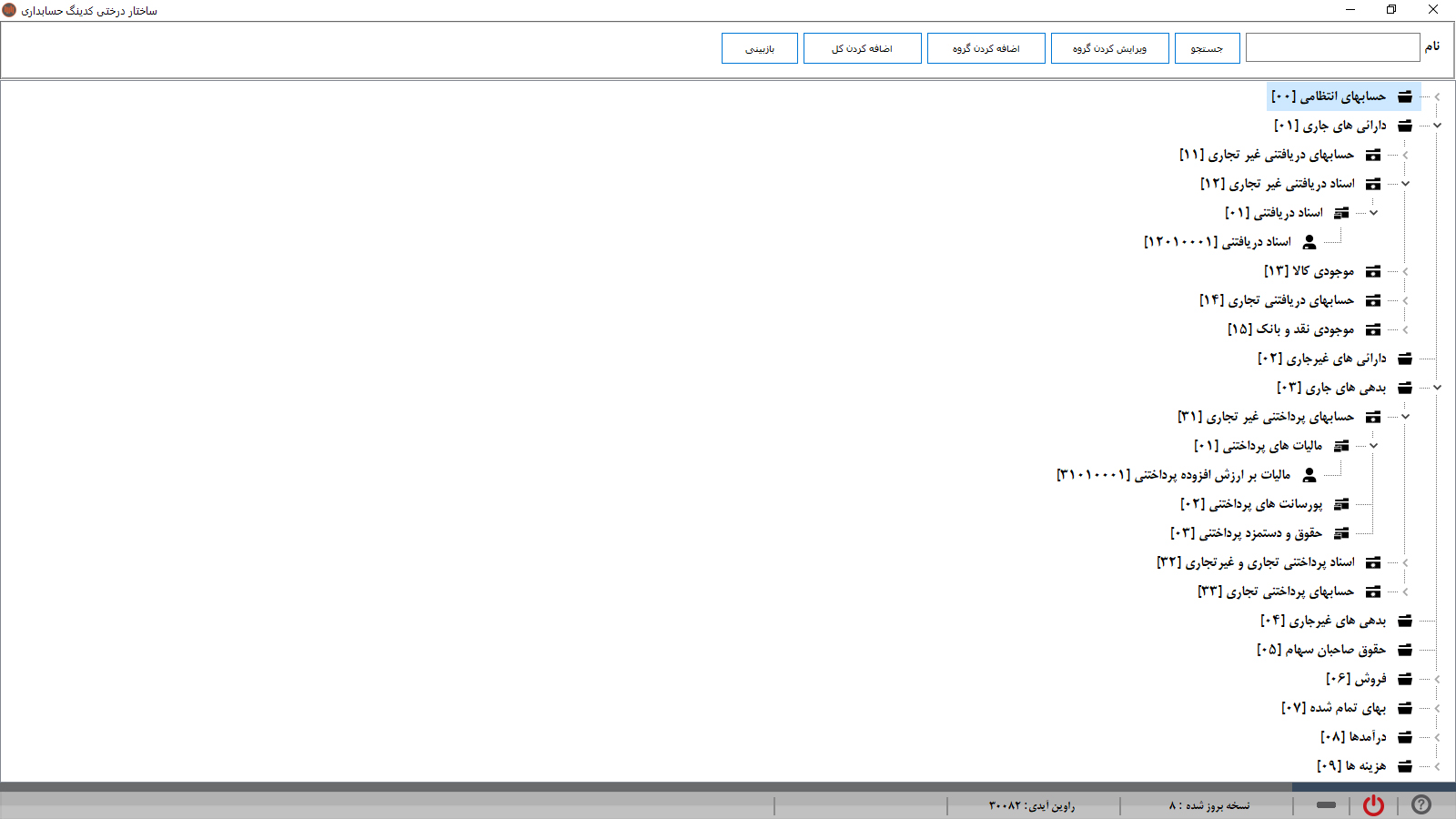This screenshot has width=1456, height=819.
Task: Click the بازبینی refresh button
Action: point(759,48)
